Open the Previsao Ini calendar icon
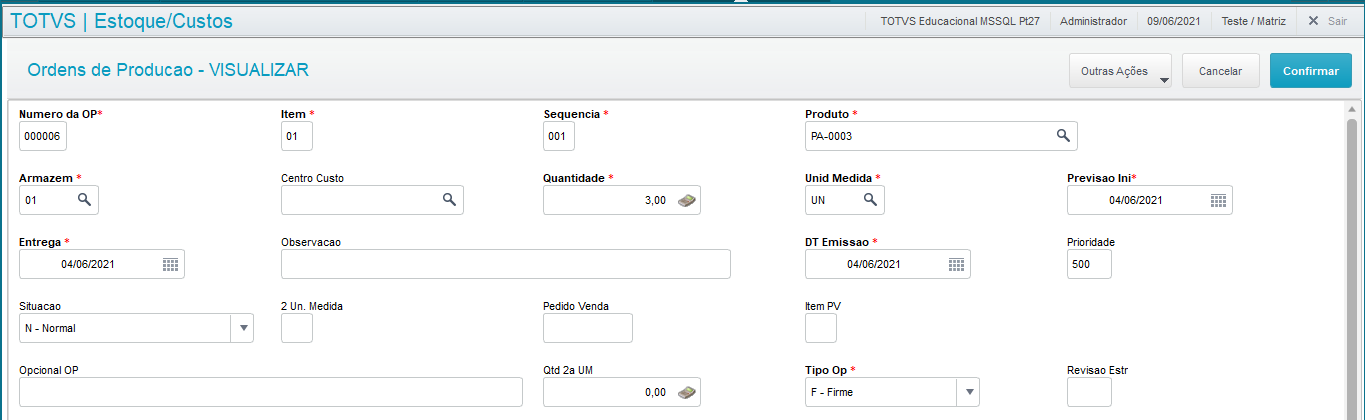The width and height of the screenshot is (1365, 420). (1218, 200)
